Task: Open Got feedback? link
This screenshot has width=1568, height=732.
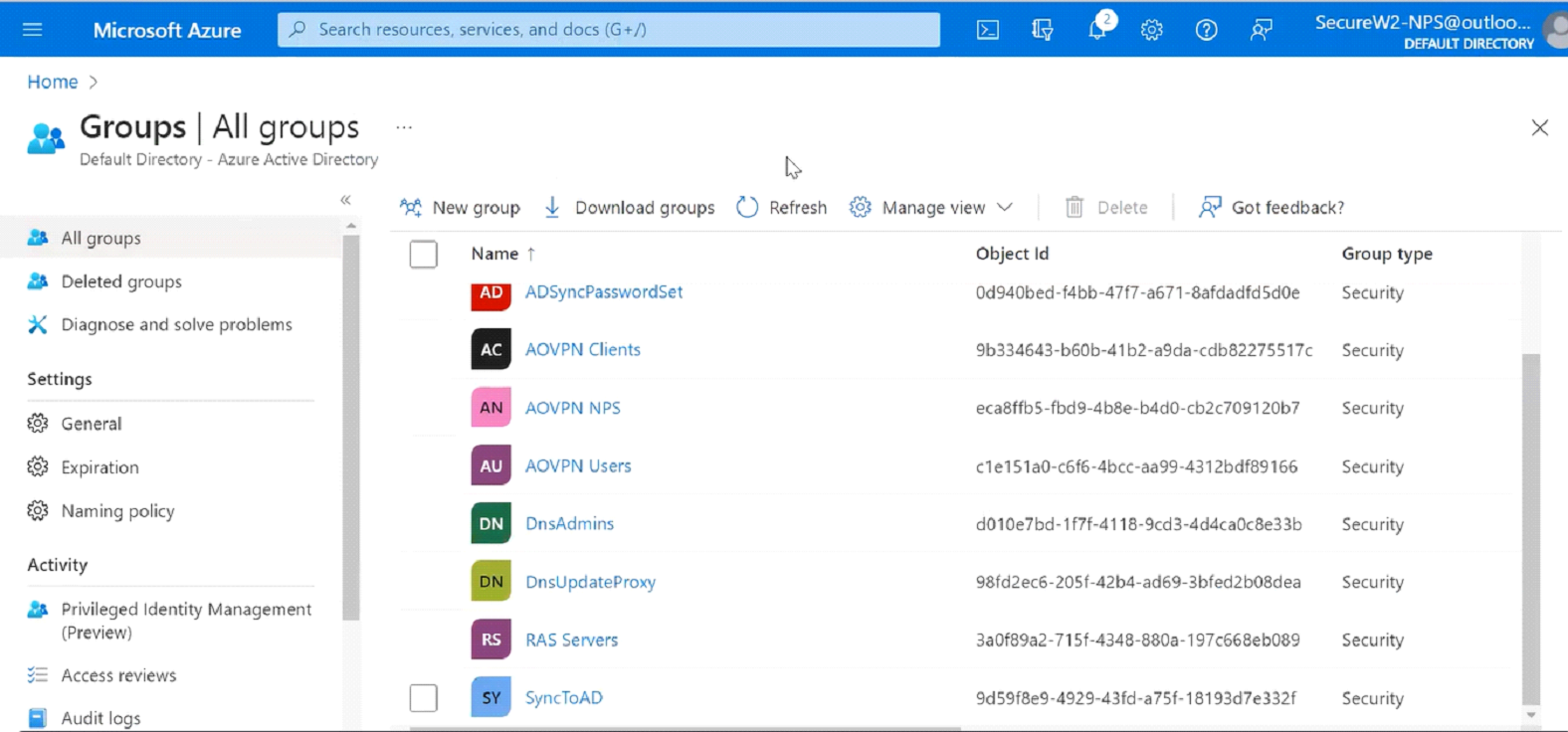Action: [x=1272, y=207]
